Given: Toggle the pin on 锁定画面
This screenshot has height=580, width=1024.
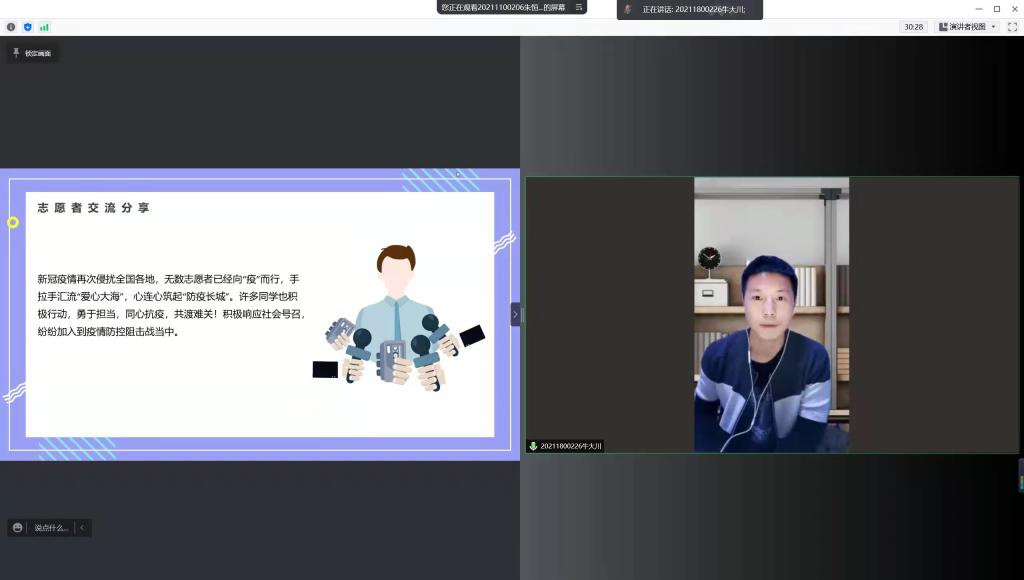Looking at the screenshot, I should point(16,53).
